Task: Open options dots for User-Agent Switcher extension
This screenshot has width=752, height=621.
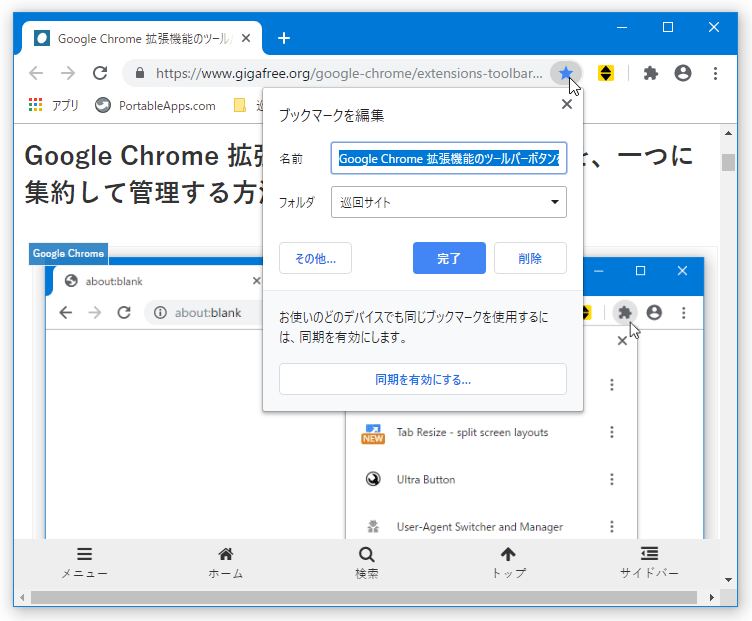Action: [611, 527]
